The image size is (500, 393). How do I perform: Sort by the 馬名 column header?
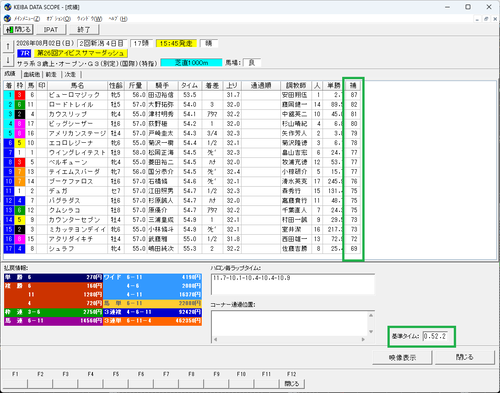coord(77,86)
